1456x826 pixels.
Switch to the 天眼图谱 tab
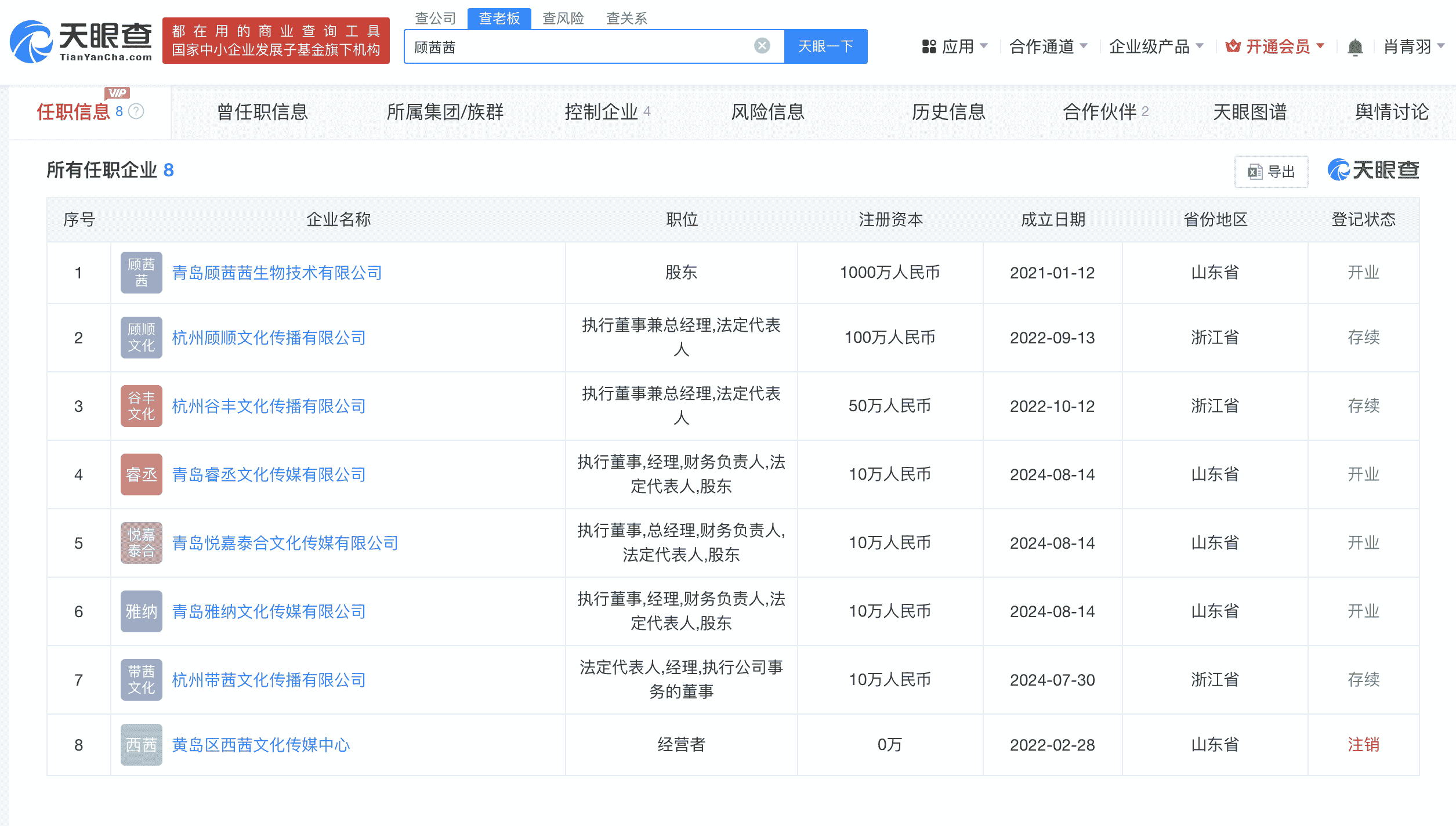tap(1251, 113)
